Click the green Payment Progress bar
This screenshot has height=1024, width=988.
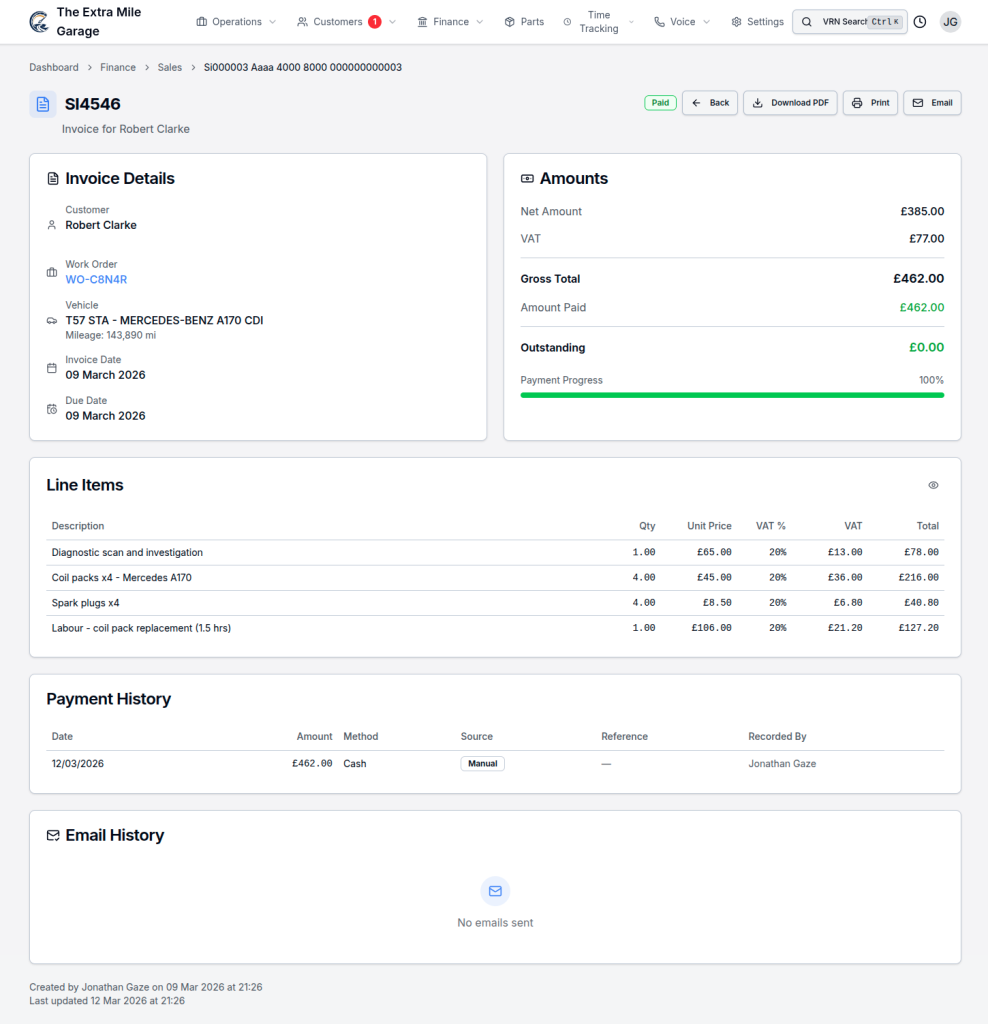click(732, 395)
